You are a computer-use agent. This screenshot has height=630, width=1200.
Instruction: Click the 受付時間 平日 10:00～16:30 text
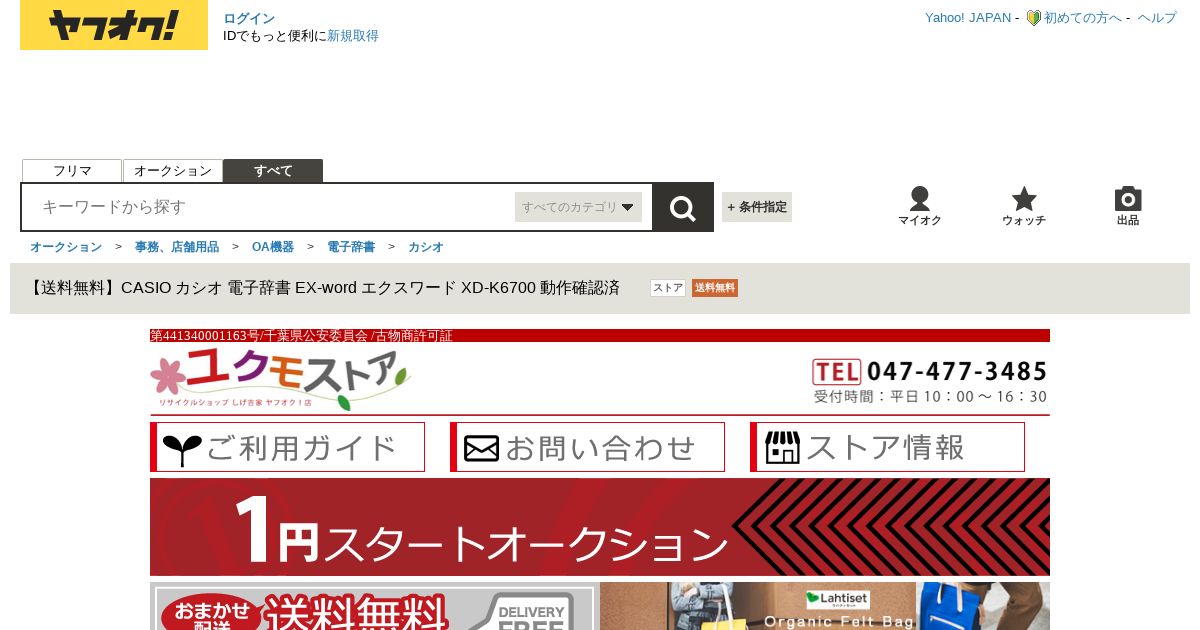(x=930, y=397)
